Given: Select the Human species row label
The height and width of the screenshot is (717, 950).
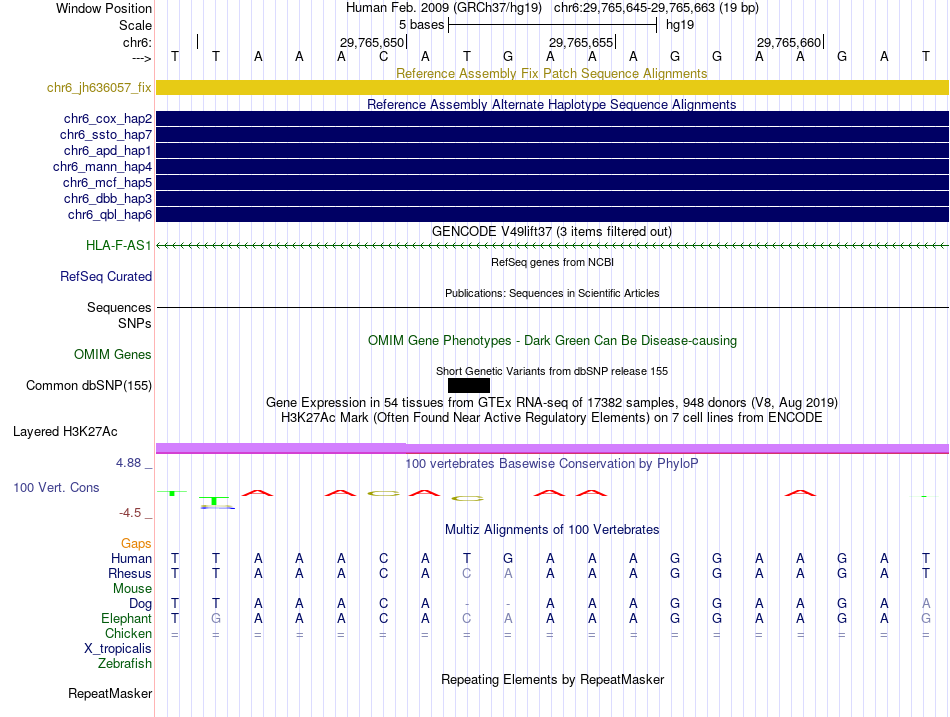Looking at the screenshot, I should [x=131, y=558].
